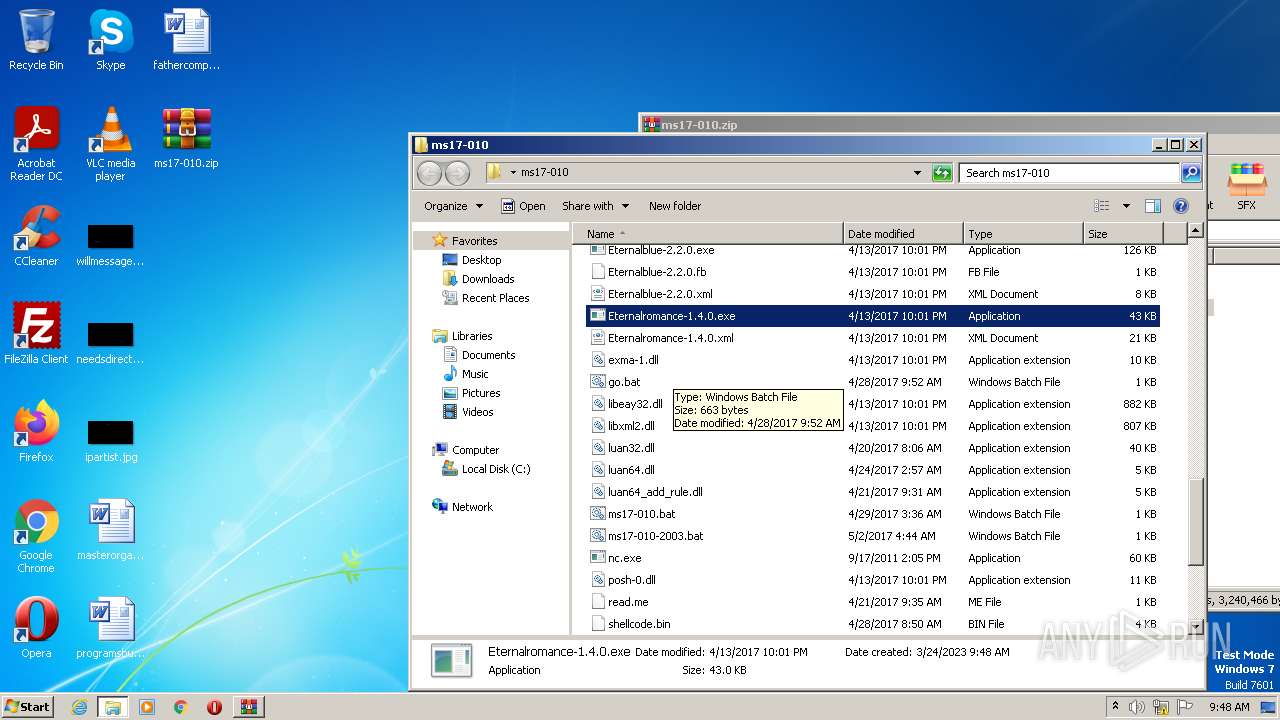Click the Search ms17-010 input field
The height and width of the screenshot is (720, 1280).
coord(1069,173)
